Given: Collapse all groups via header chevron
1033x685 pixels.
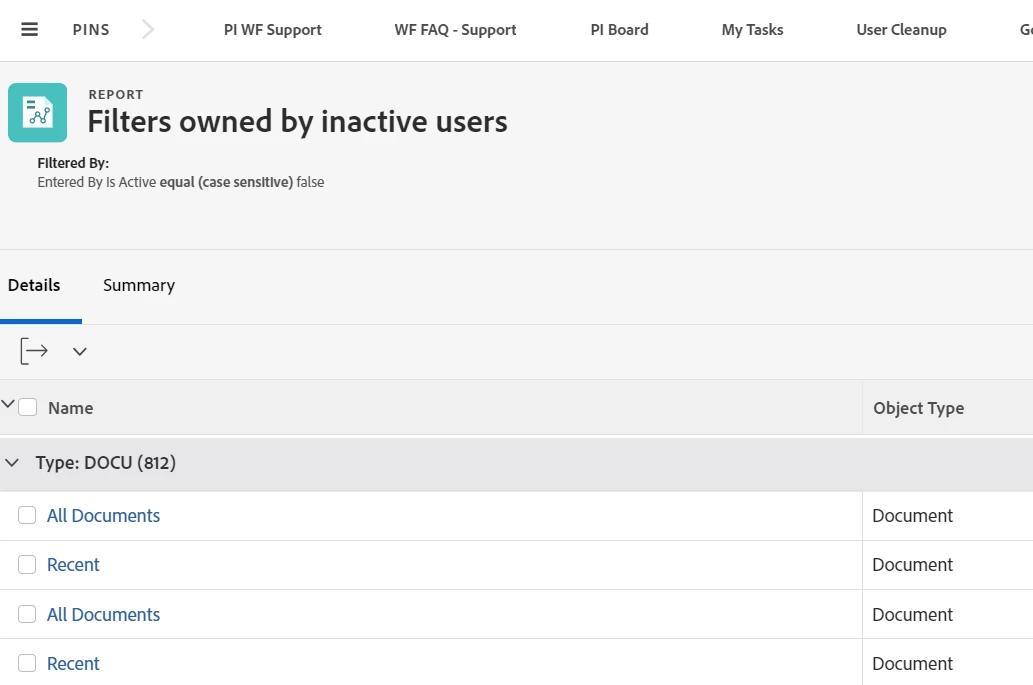Looking at the screenshot, I should click(8, 405).
